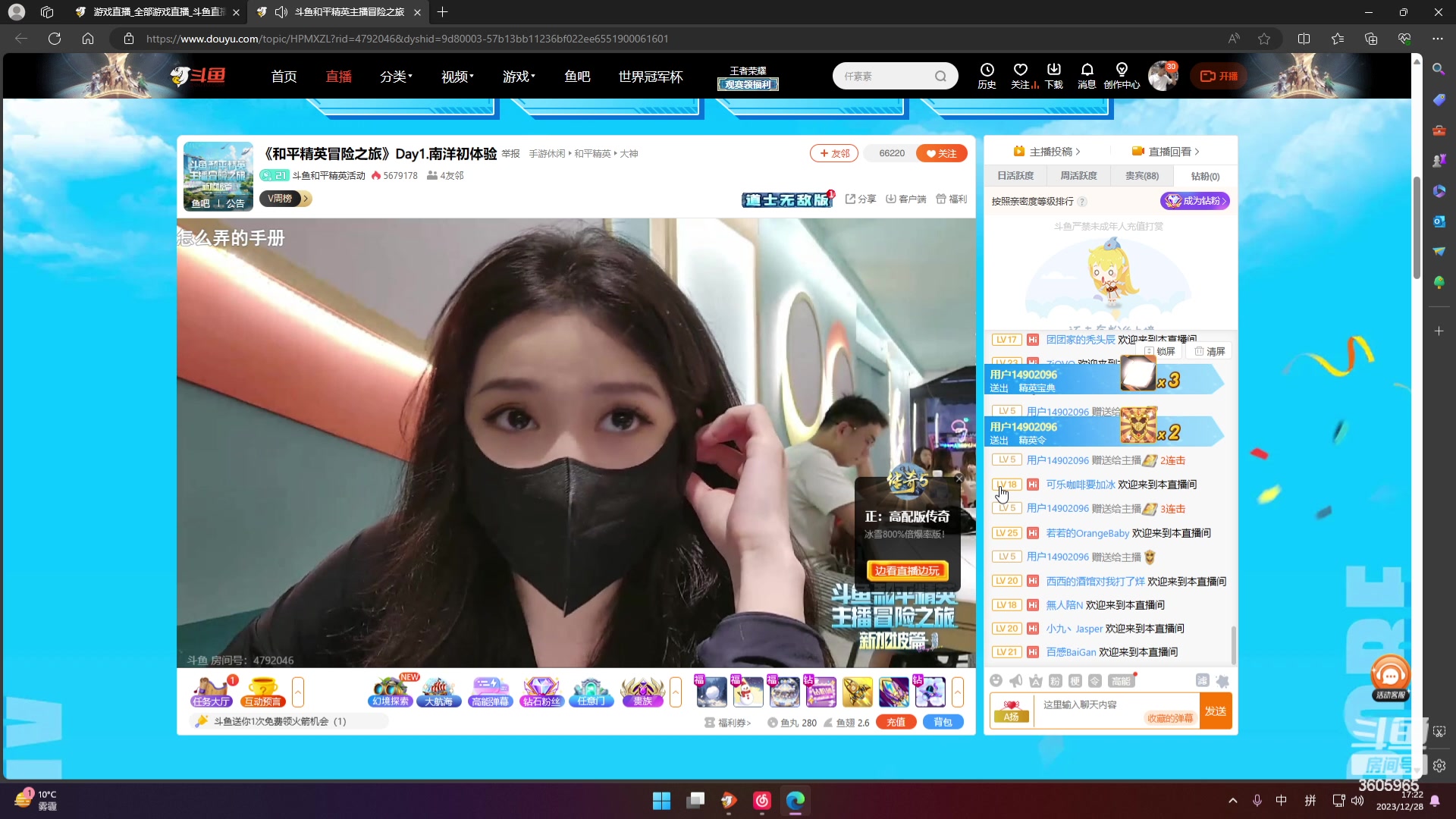The height and width of the screenshot is (819, 1456).
Task: Open 世界冠军杯 navigation item
Action: 651,76
